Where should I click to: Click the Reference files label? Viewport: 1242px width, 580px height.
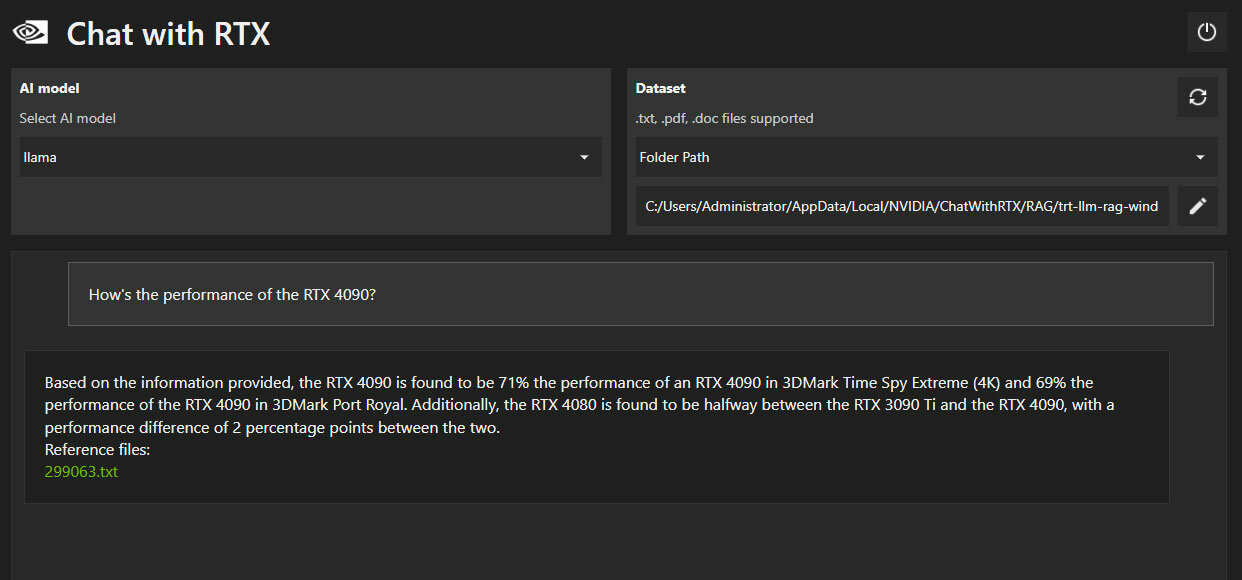tap(97, 449)
